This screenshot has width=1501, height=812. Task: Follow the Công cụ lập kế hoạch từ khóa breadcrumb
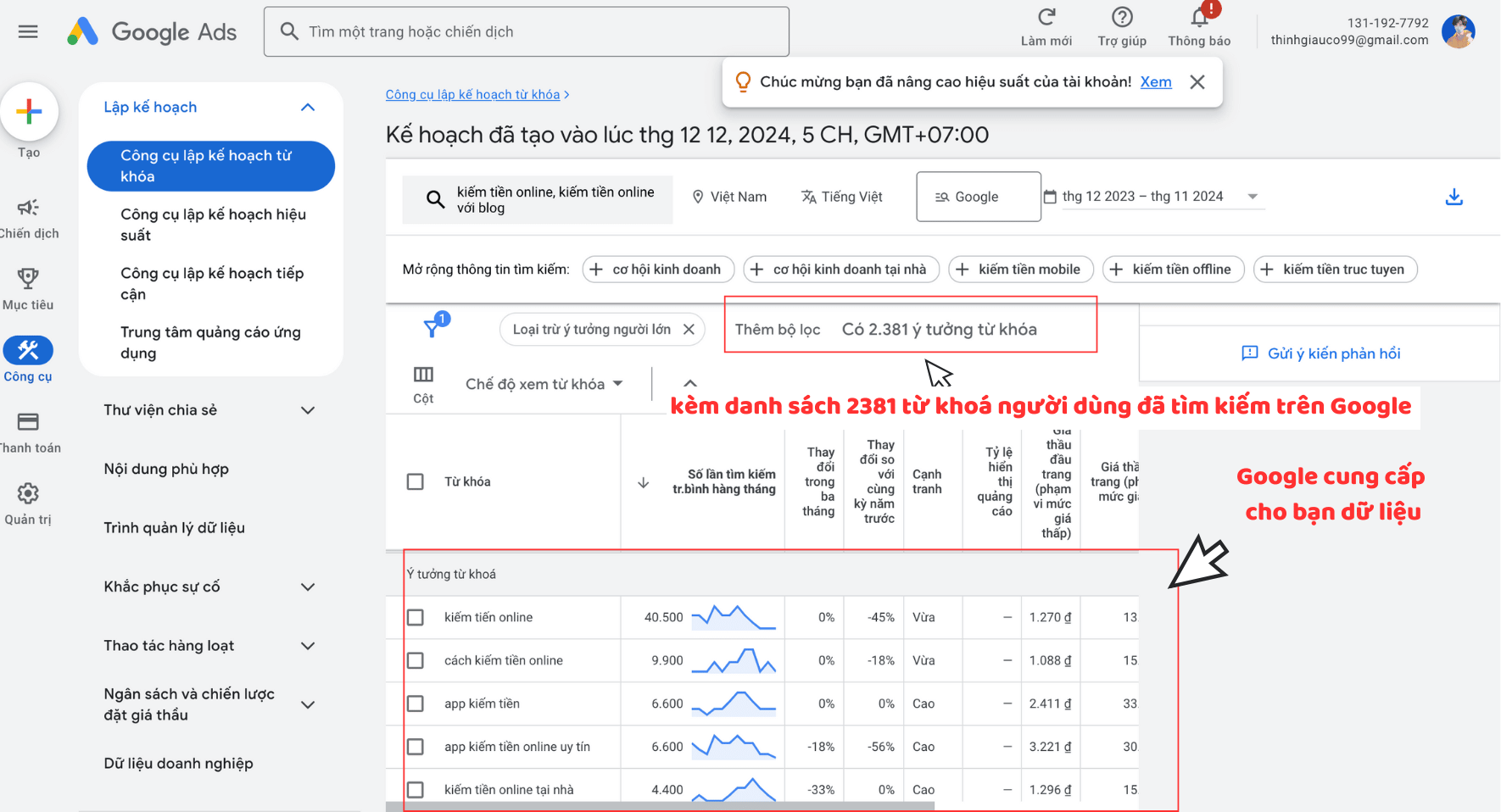pyautogui.click(x=472, y=94)
